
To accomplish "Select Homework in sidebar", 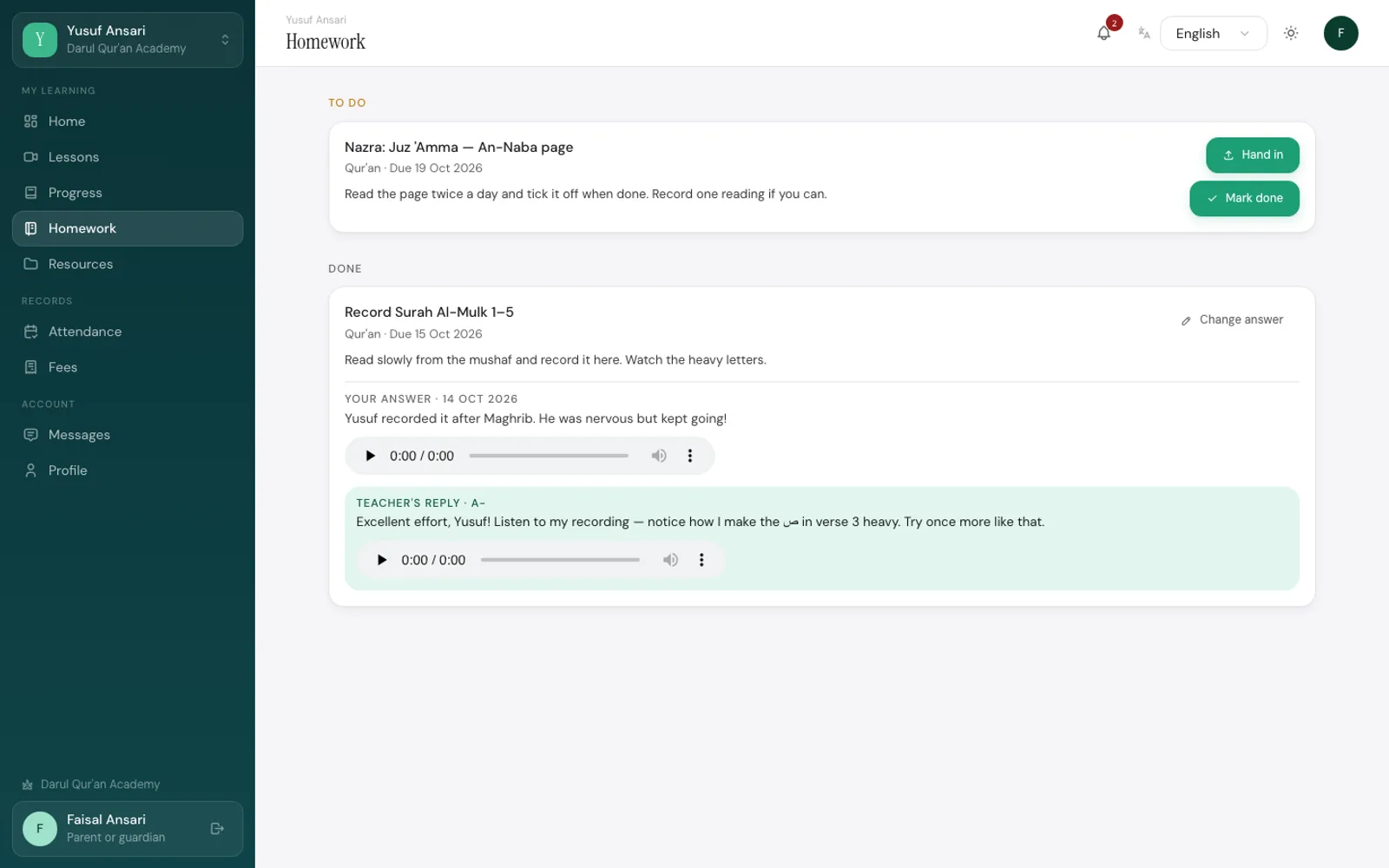I will click(x=128, y=228).
